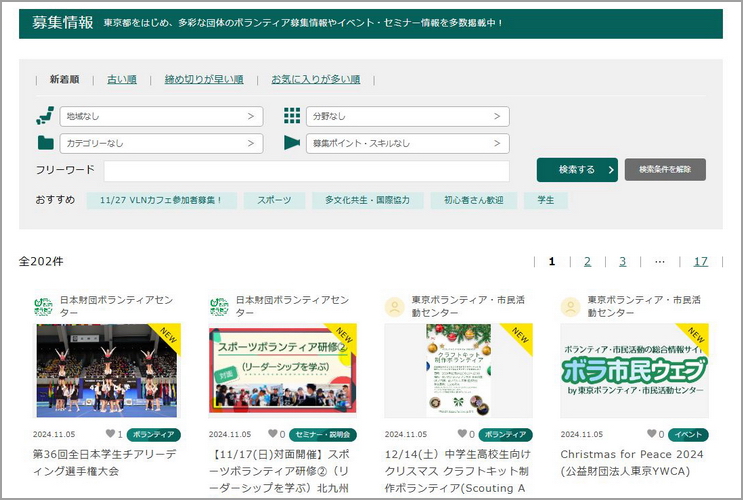Expand the 募集ポイント・スキルなし dropdown
The height and width of the screenshot is (500, 743).
pos(407,143)
